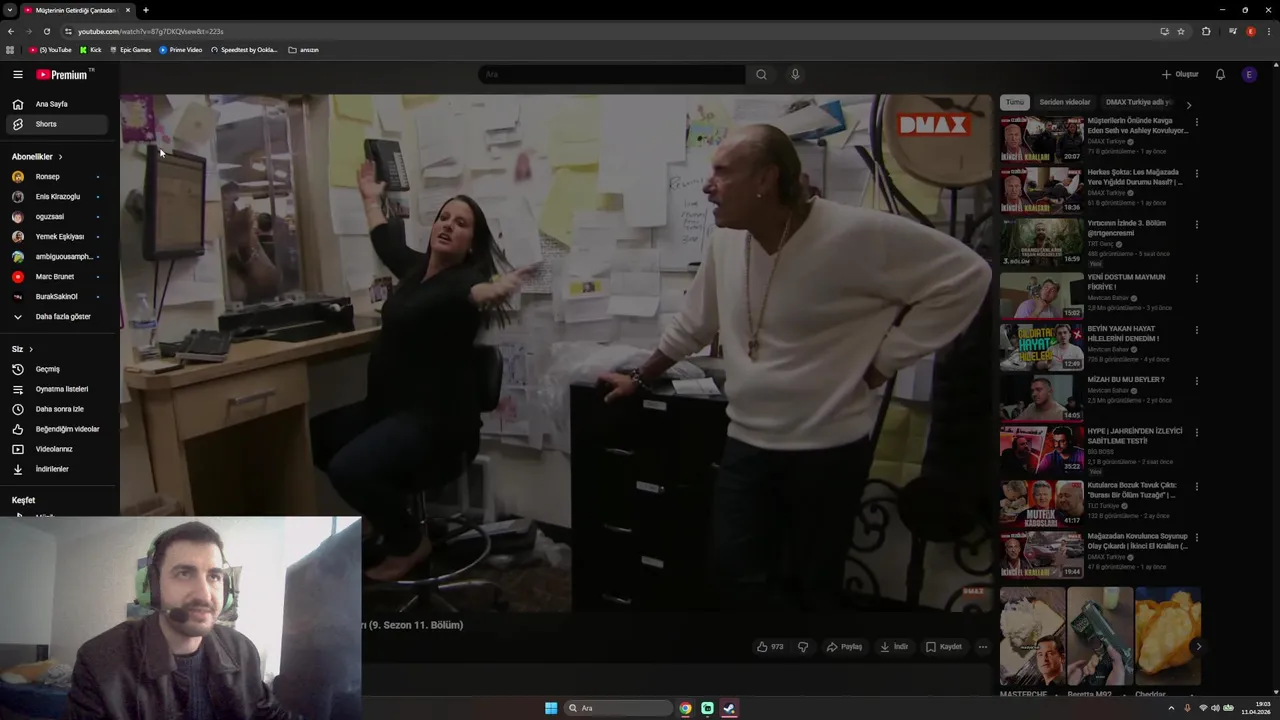Open Ronsep channel subscription
This screenshot has height=720, width=1280.
tap(56, 177)
